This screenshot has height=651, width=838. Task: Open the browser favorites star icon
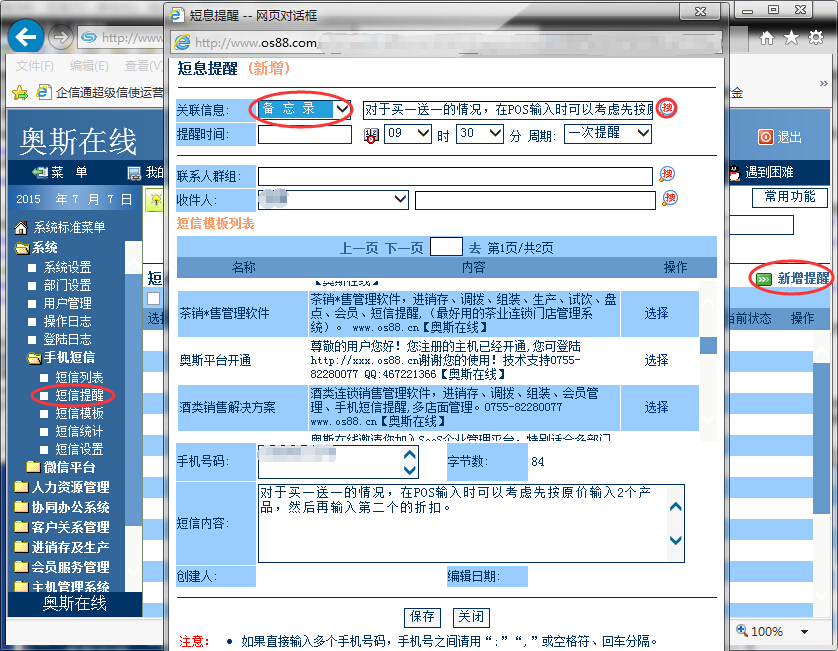pos(791,37)
